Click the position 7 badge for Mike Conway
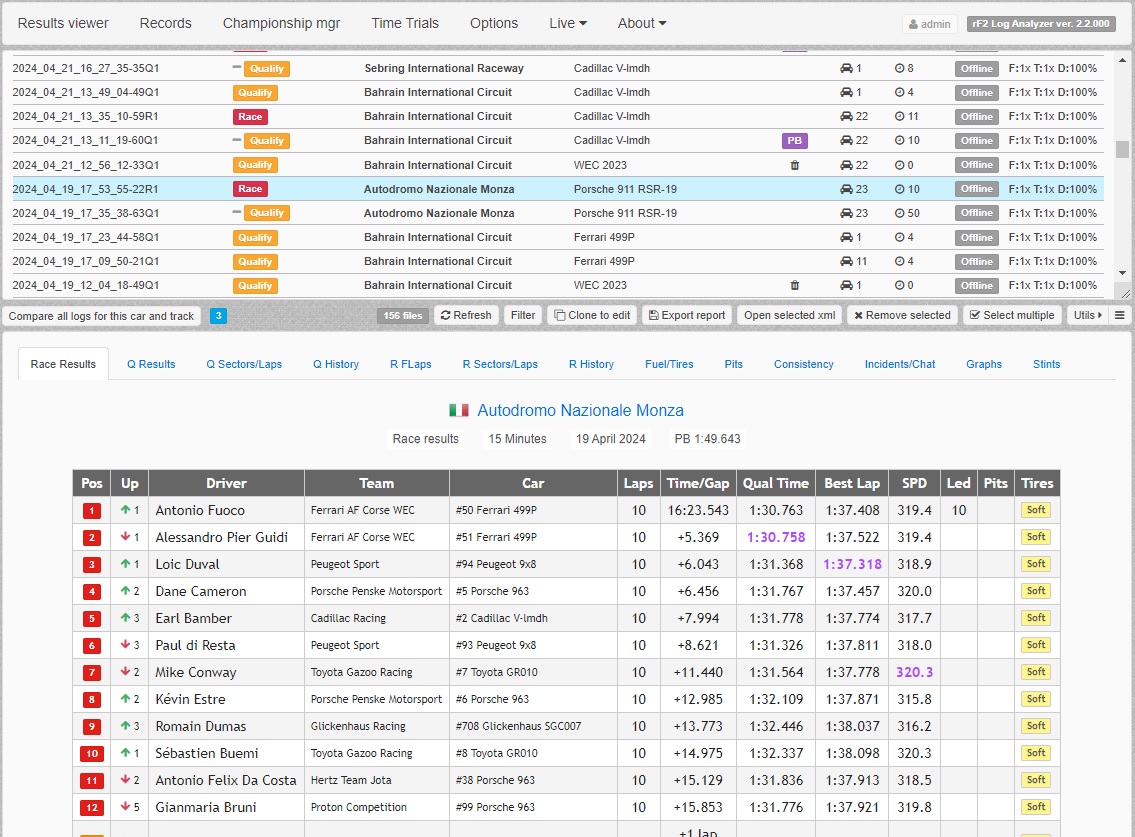Image resolution: width=1135 pixels, height=837 pixels. (92, 673)
